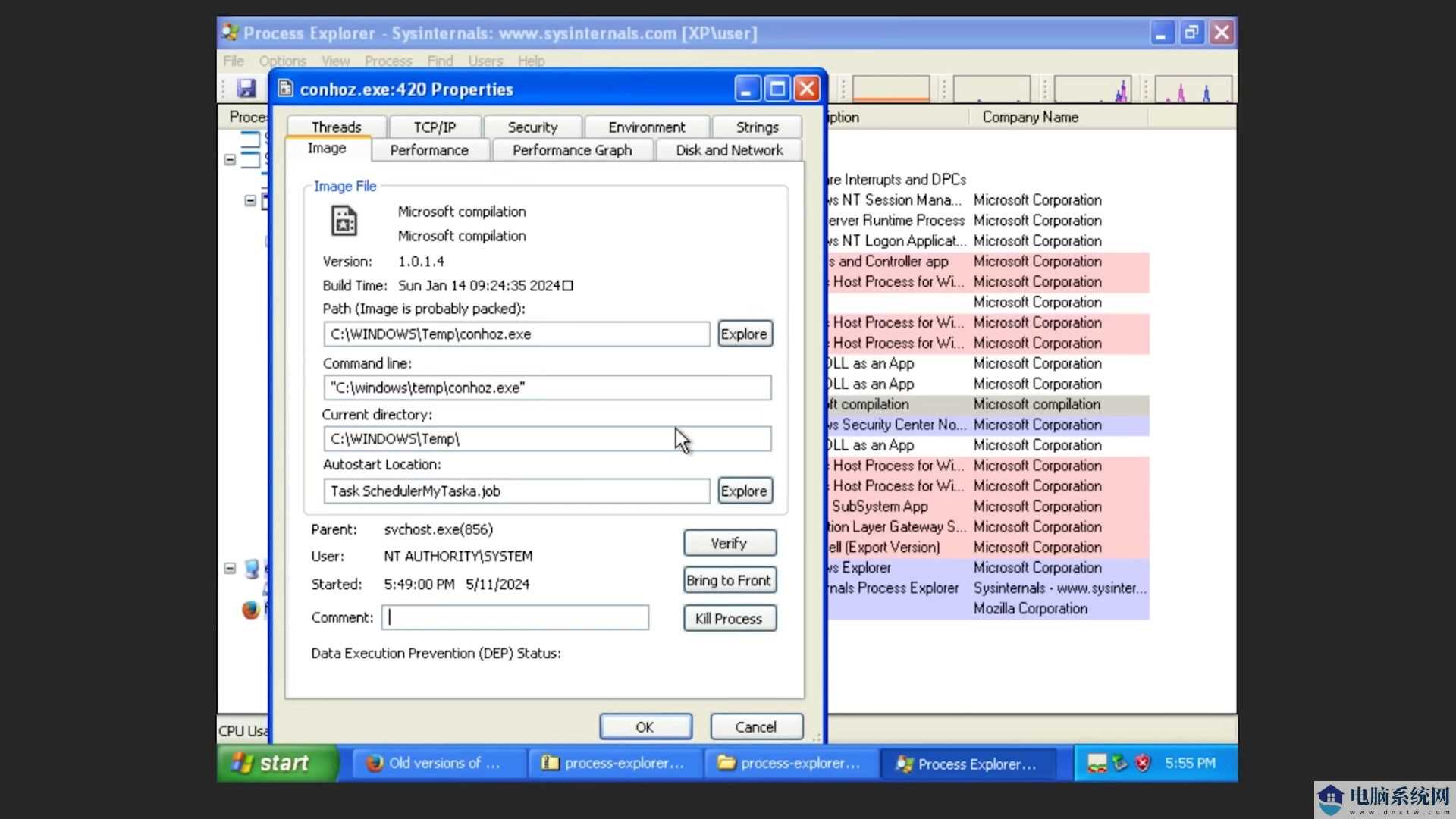The height and width of the screenshot is (819, 1456).
Task: Open the Environment tab
Action: tap(646, 127)
